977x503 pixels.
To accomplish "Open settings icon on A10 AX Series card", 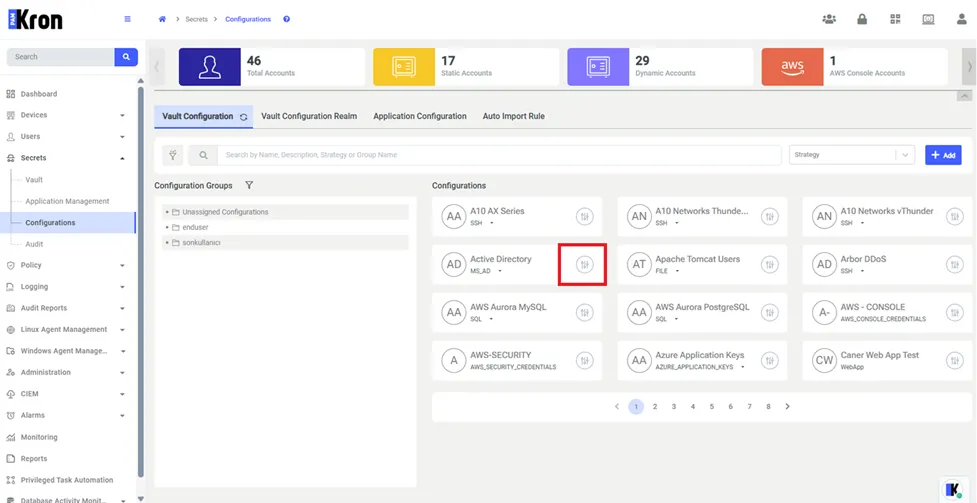I will [584, 217].
